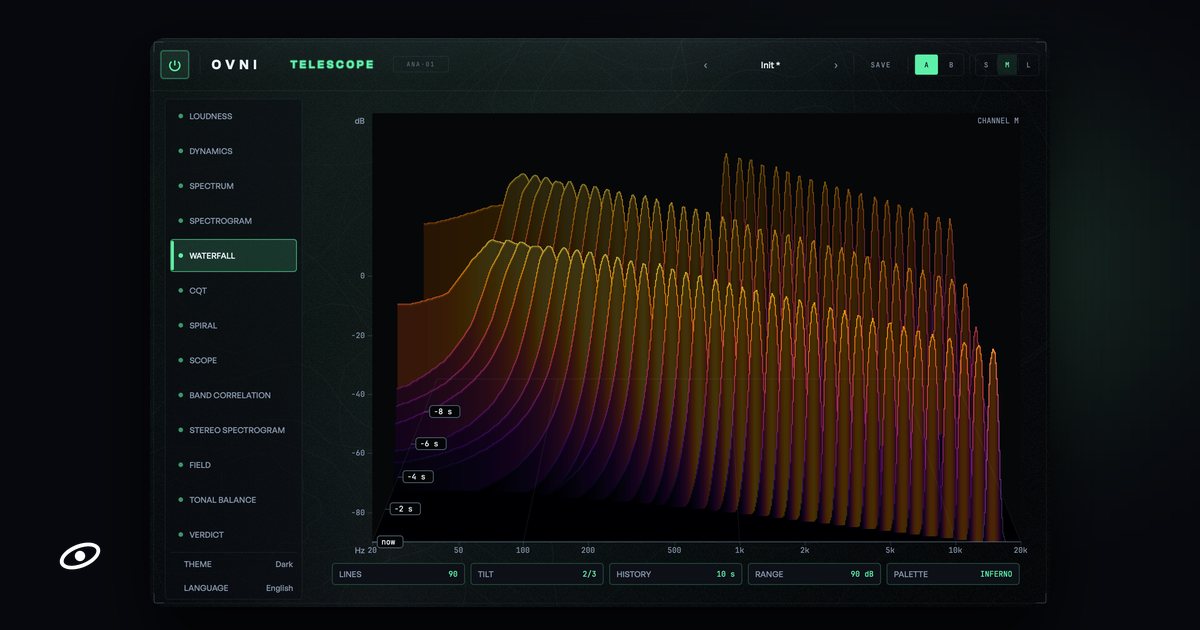Open the CQT view
The width and height of the screenshot is (1200, 630).
[x=234, y=290]
